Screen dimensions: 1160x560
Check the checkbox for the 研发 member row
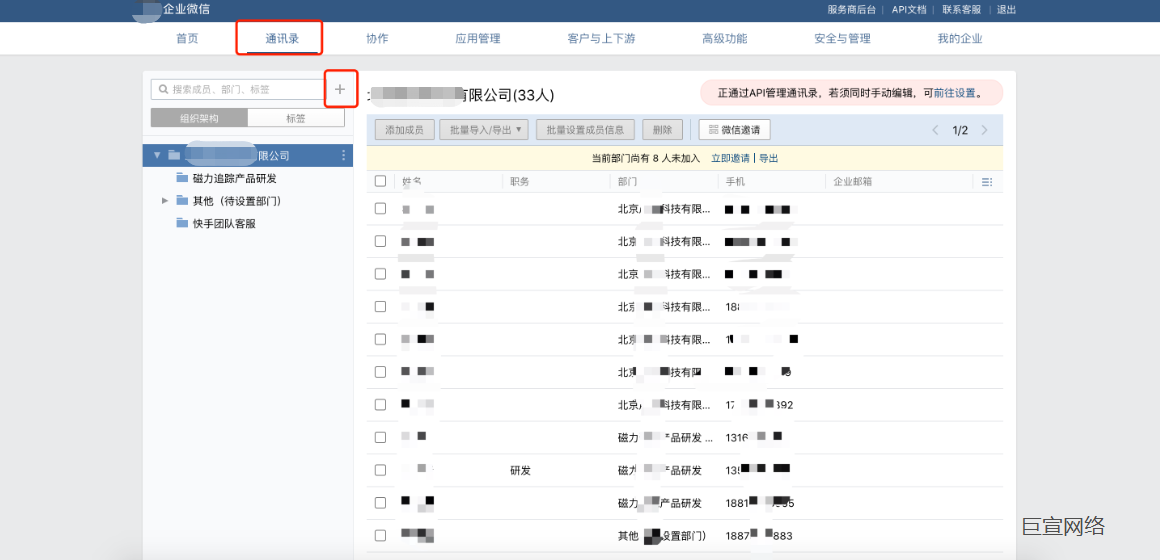[380, 470]
